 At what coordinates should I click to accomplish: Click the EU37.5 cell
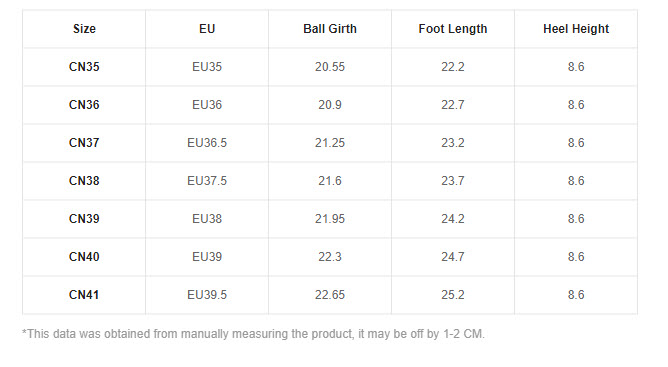pos(207,180)
